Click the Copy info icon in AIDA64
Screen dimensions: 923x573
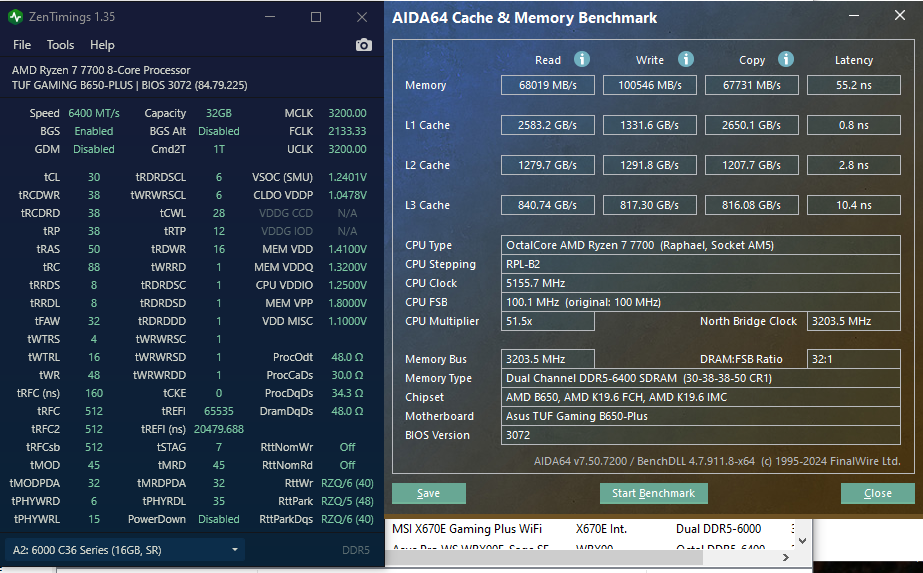[785, 59]
